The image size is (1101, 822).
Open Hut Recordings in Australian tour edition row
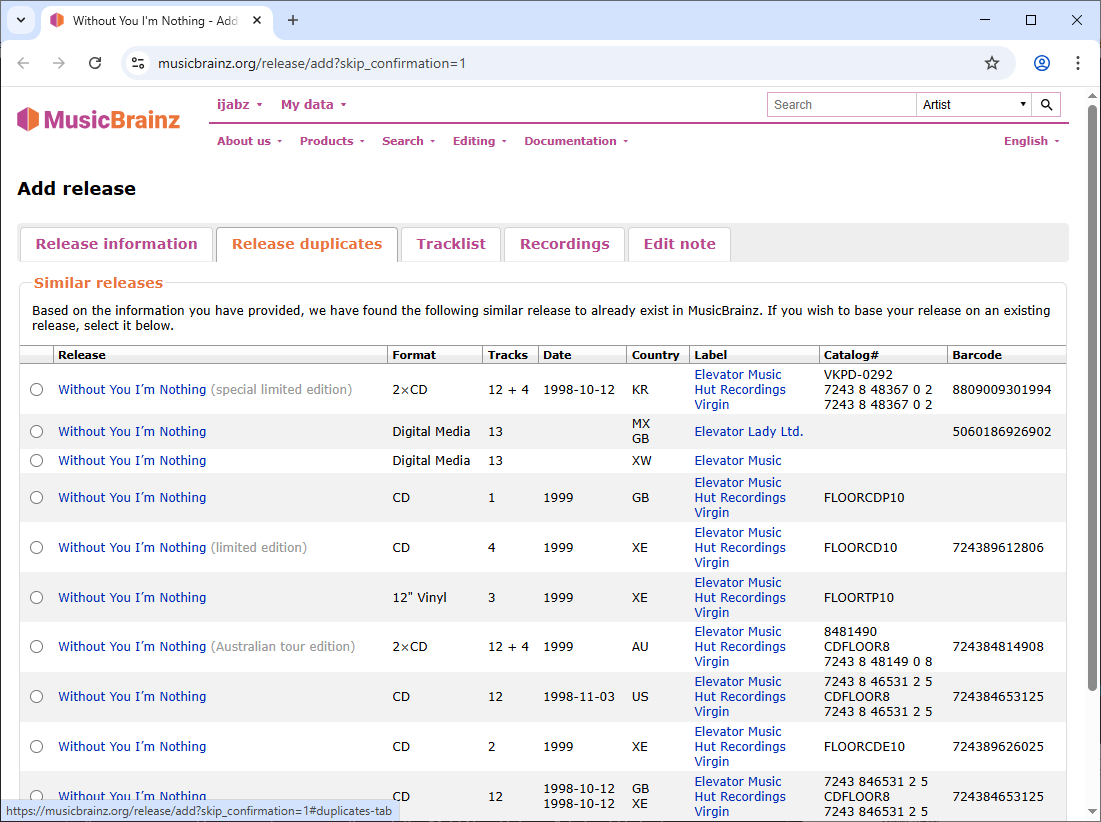click(740, 647)
